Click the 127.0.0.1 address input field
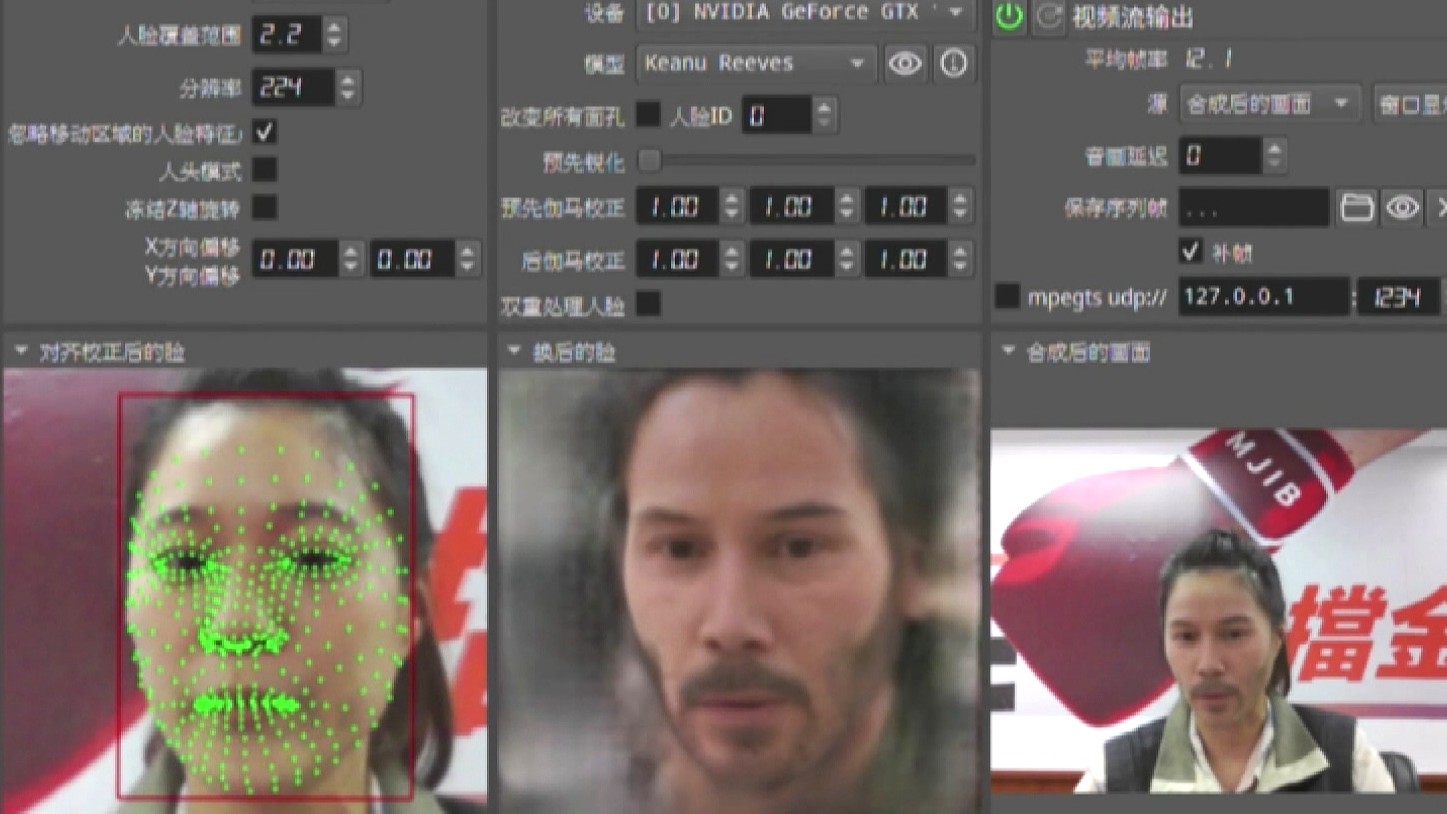Screen dimensions: 1447x814 1263,297
